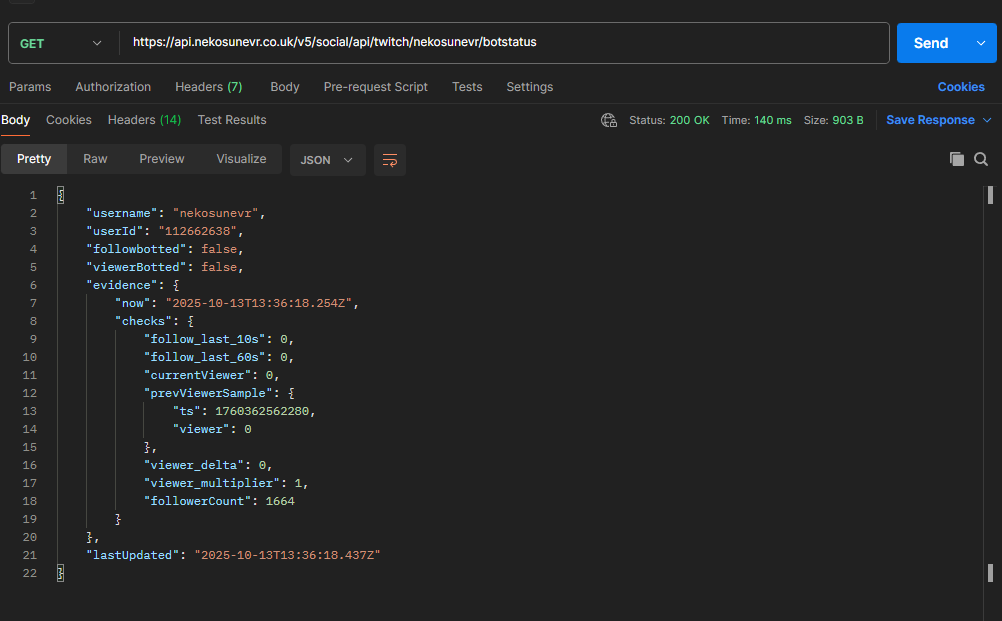Viewport: 1002px width, 621px height.
Task: Switch to Raw response view
Action: tap(95, 159)
